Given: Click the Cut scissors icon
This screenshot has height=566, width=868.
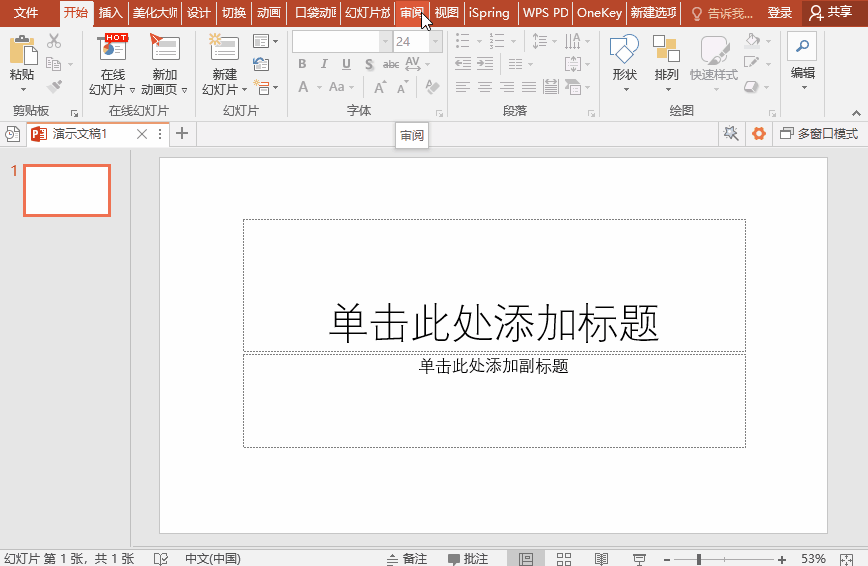Looking at the screenshot, I should tap(54, 41).
